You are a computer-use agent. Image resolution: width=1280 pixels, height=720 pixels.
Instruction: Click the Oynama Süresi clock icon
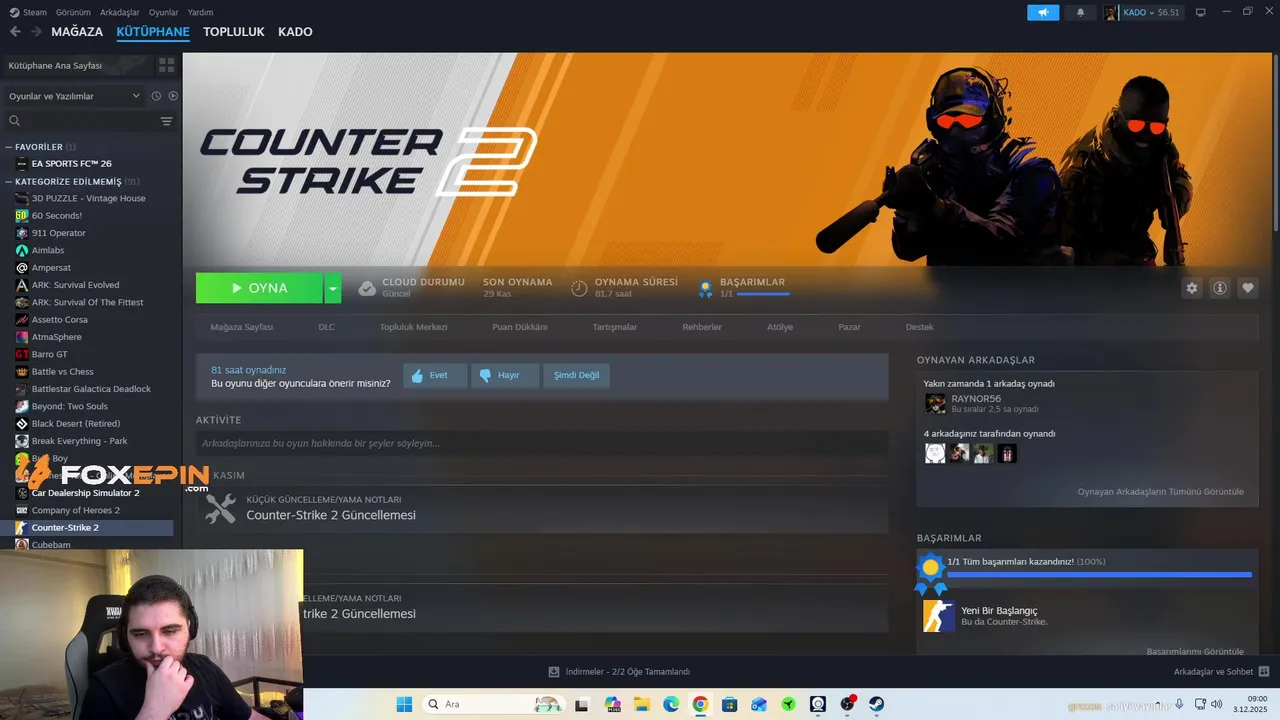[x=579, y=288]
